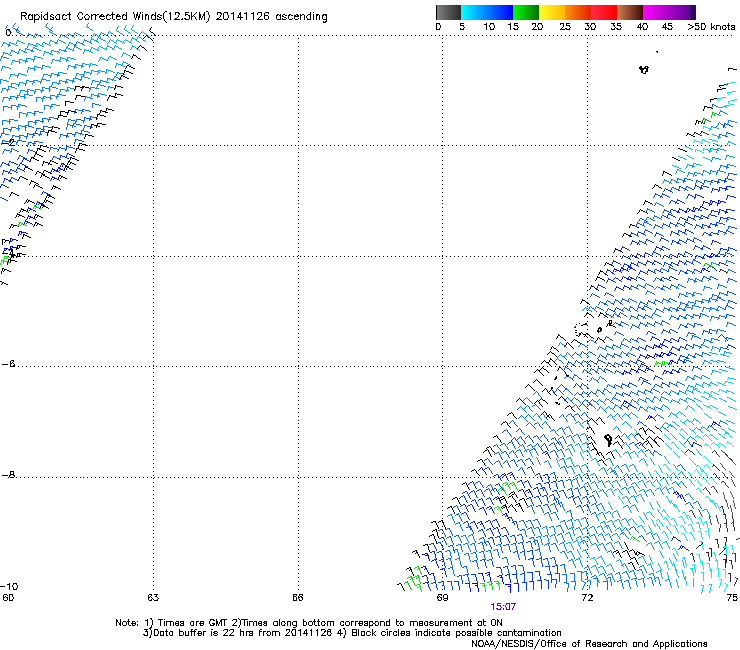Click the dark purple 45-50 knots swatch
The image size is (740, 650).
pyautogui.click(x=682, y=12)
